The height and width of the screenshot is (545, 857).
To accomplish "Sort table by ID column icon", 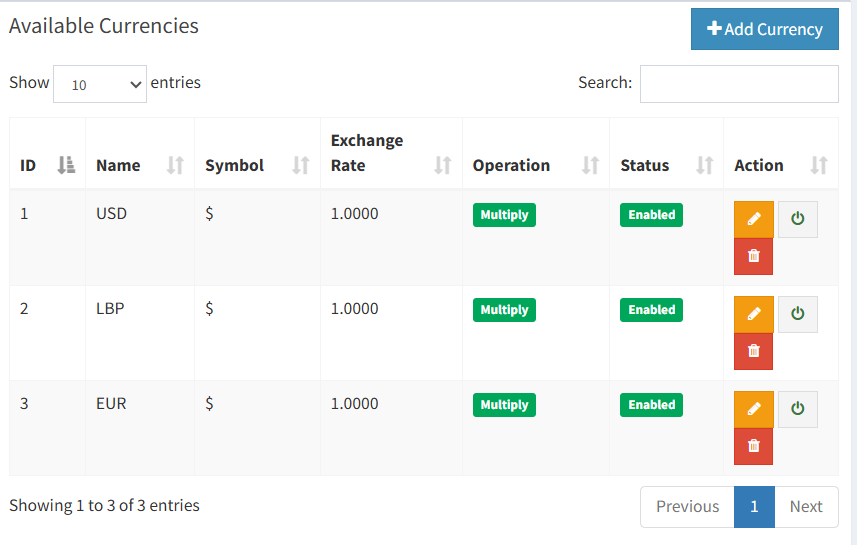I will coord(66,165).
